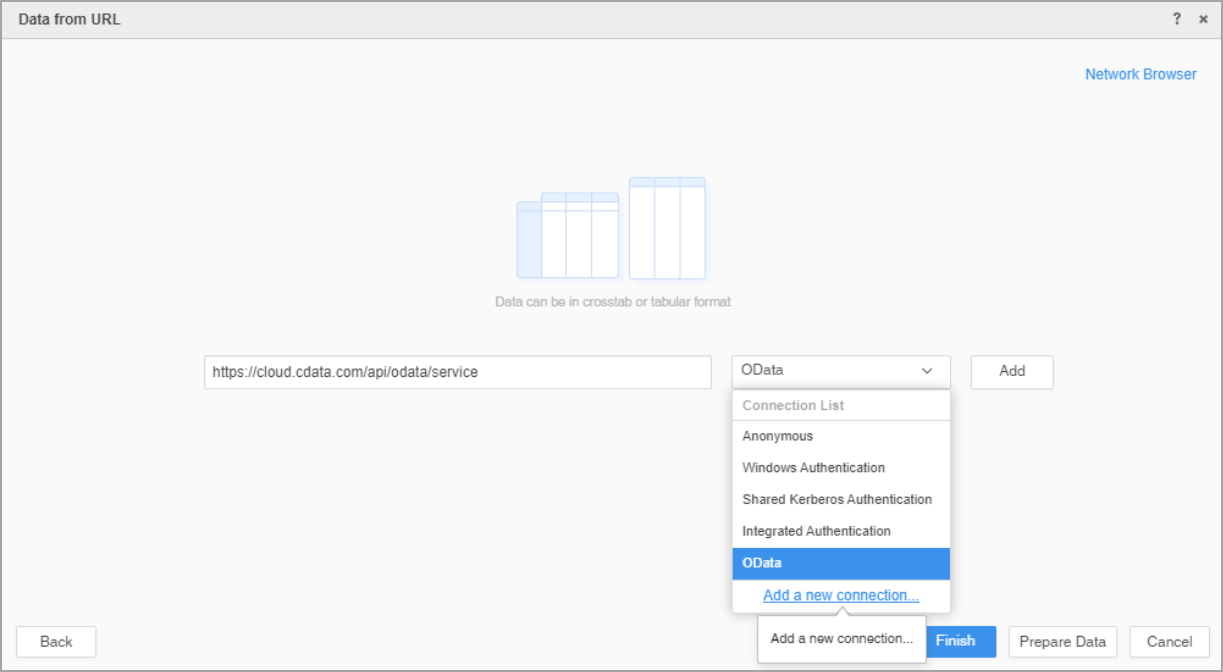Click the Add a new connection tooltip text
1223x672 pixels.
tap(841, 638)
